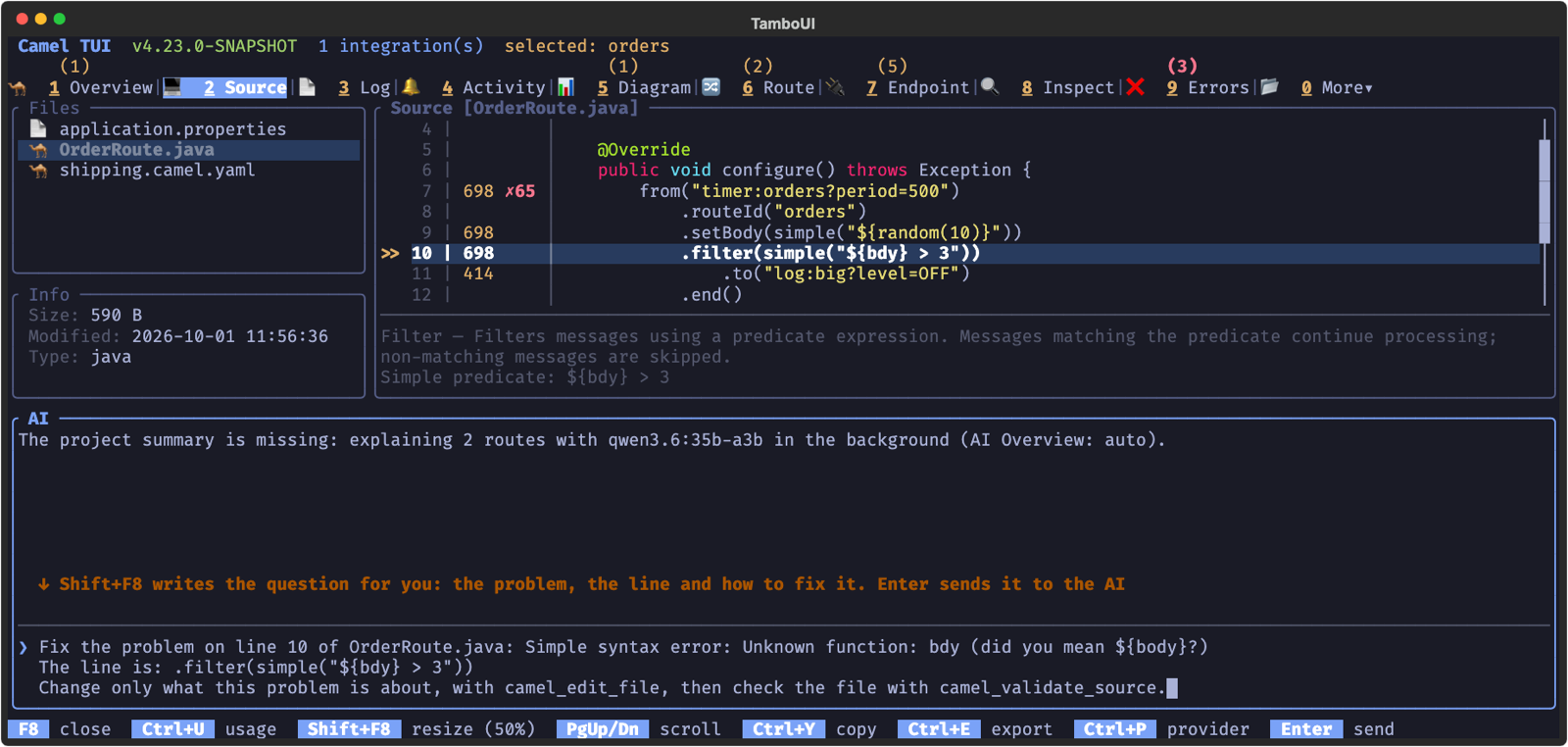Click the magnifier icon beside Inspect tab
Image resolution: width=1568 pixels, height=747 pixels.
pos(990,87)
